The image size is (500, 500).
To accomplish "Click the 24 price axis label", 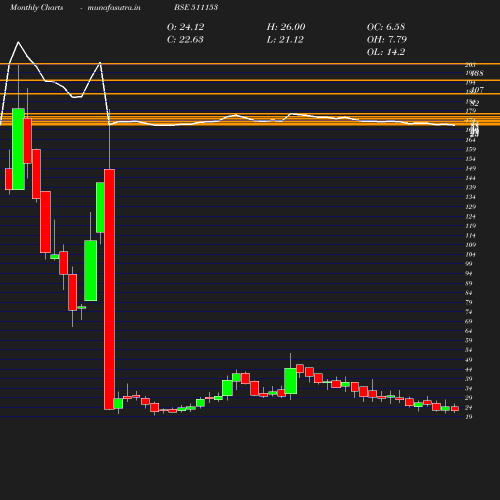I will click(x=469, y=408).
